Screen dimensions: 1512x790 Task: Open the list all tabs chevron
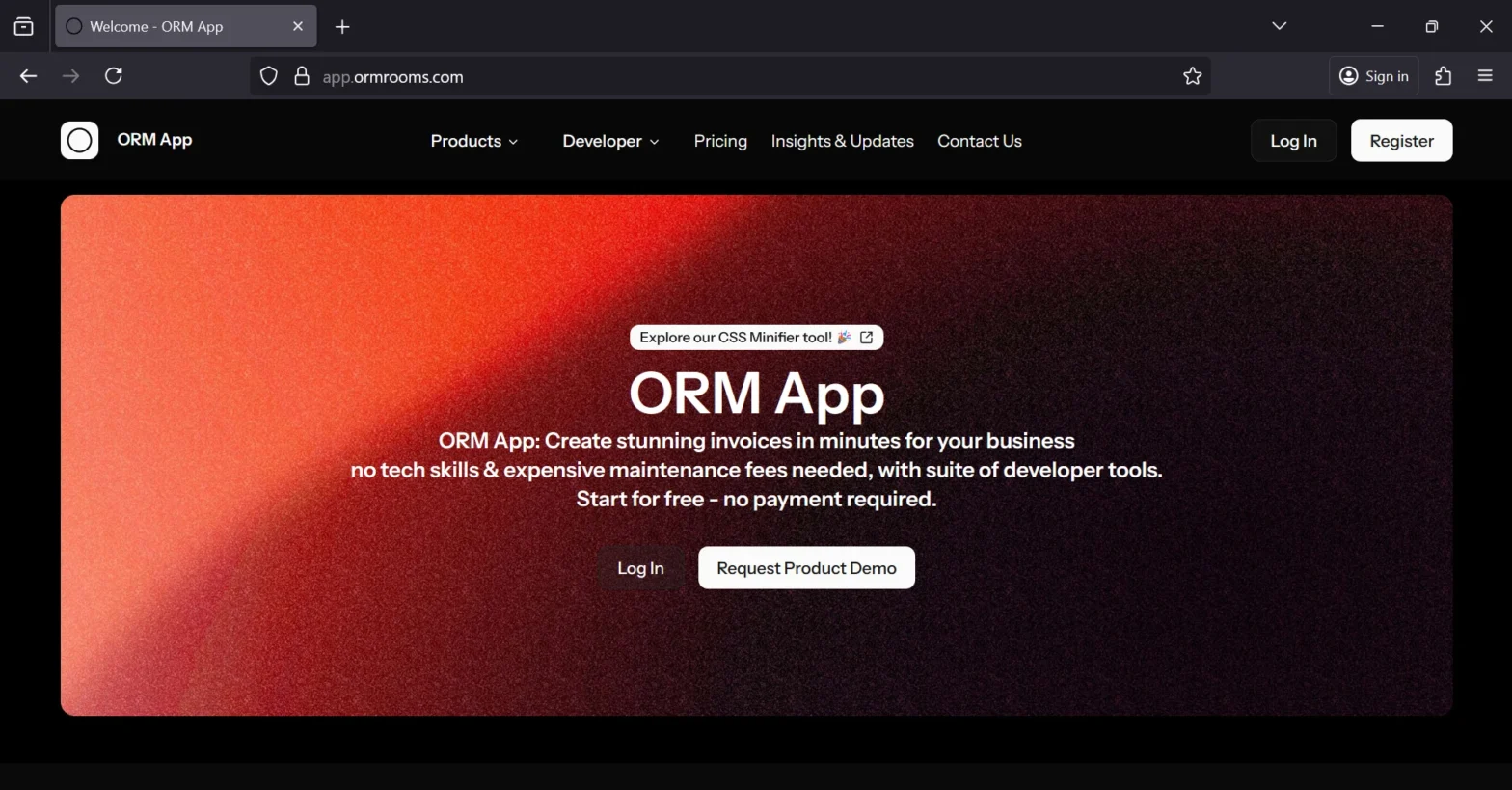1279,26
